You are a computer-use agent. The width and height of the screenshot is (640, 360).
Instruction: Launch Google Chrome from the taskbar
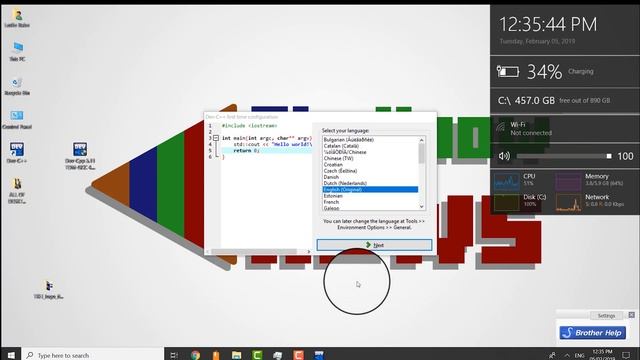(x=196, y=355)
